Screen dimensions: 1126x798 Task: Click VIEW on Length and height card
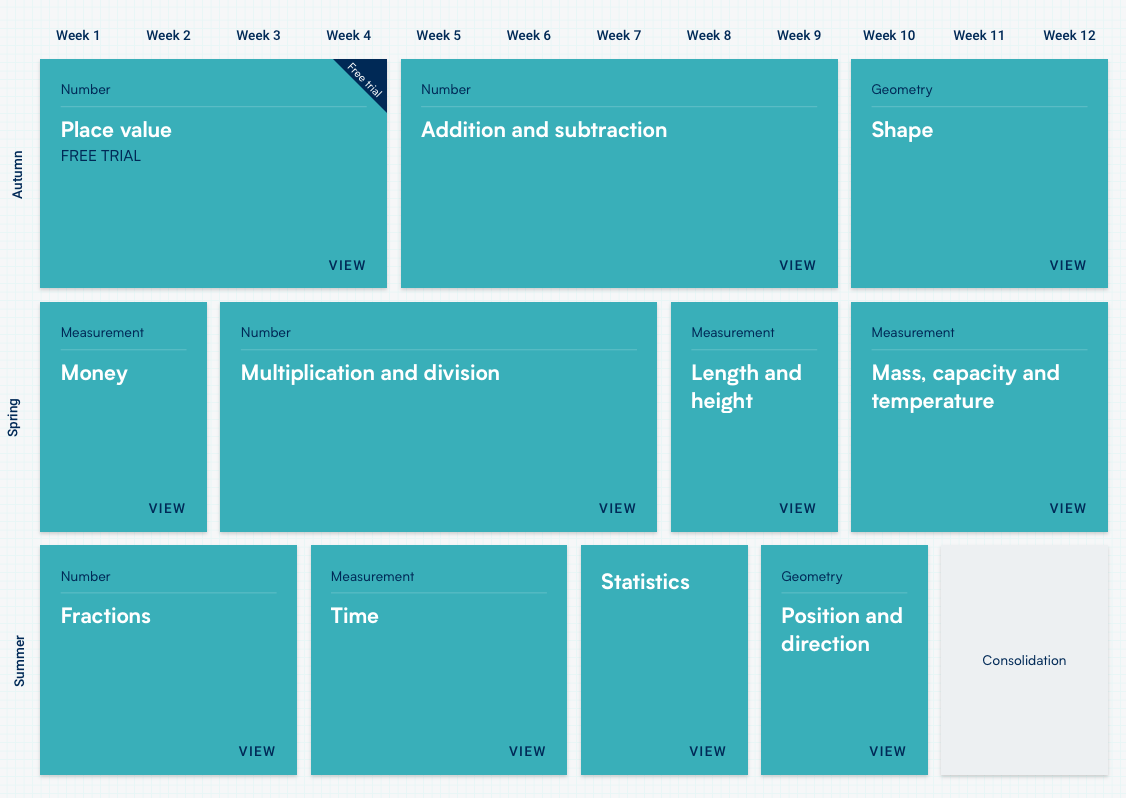pyautogui.click(x=797, y=509)
